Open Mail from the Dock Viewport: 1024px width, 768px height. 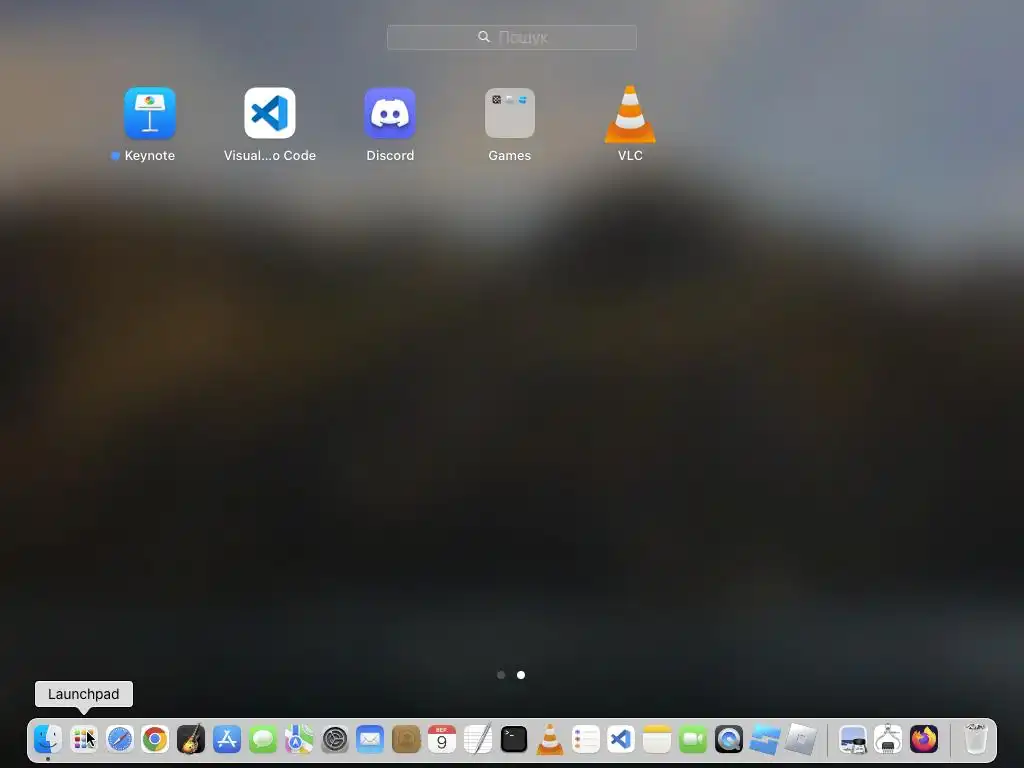370,739
